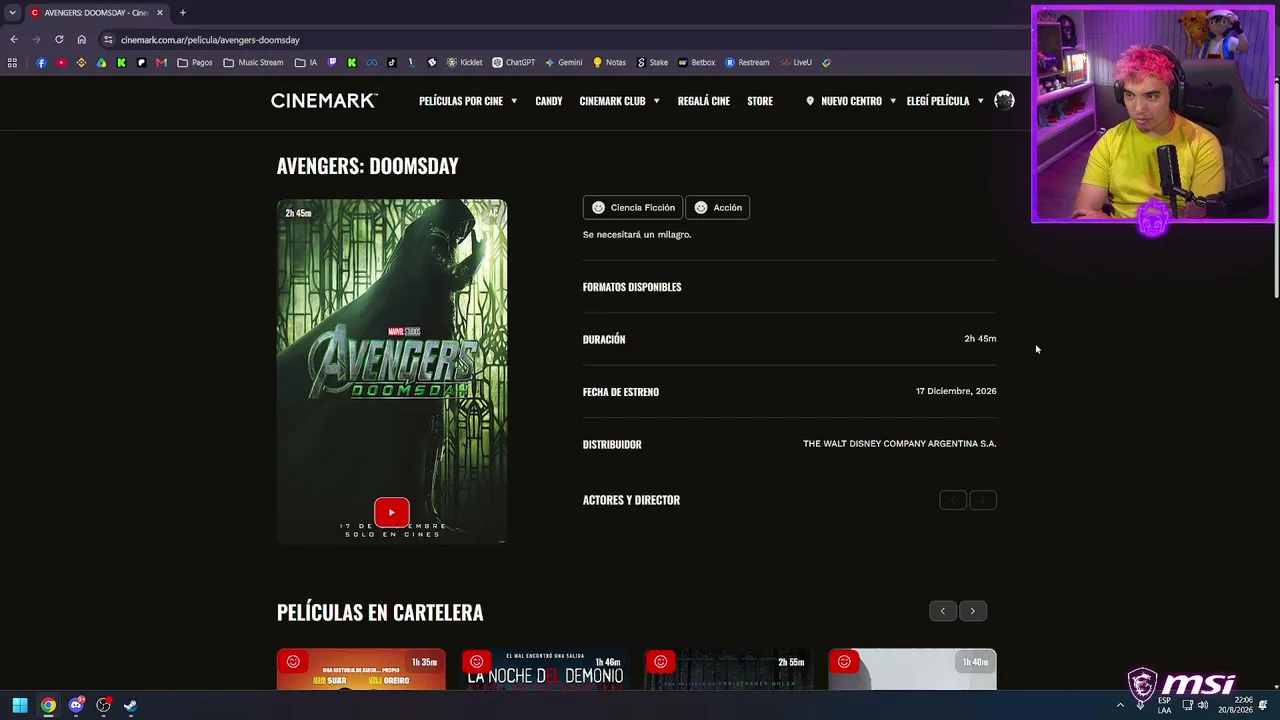Screen dimensions: 1280x720
Task: Open the user account avatar icon
Action: pos(1004,100)
